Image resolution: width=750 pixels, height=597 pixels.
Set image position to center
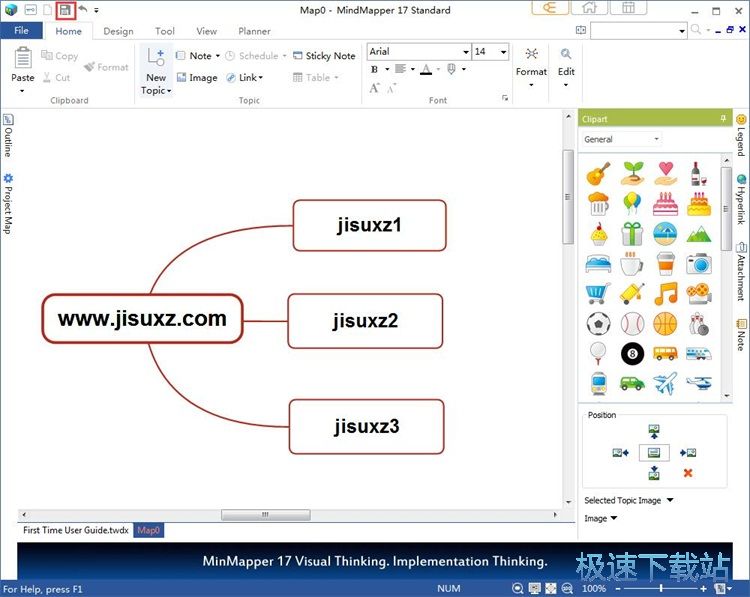[x=654, y=453]
